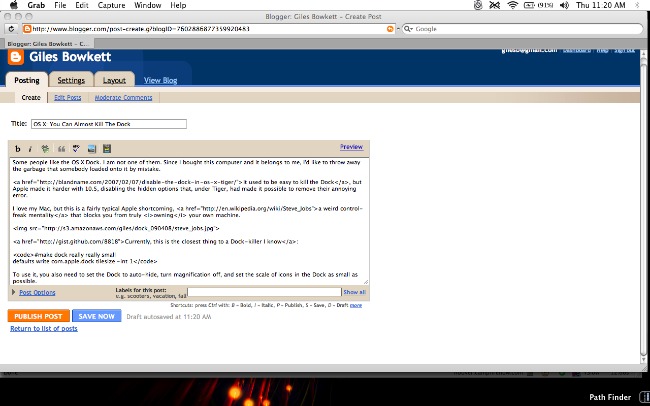The width and height of the screenshot is (650, 406).
Task: Click the SAVE NOW button
Action: click(97, 316)
